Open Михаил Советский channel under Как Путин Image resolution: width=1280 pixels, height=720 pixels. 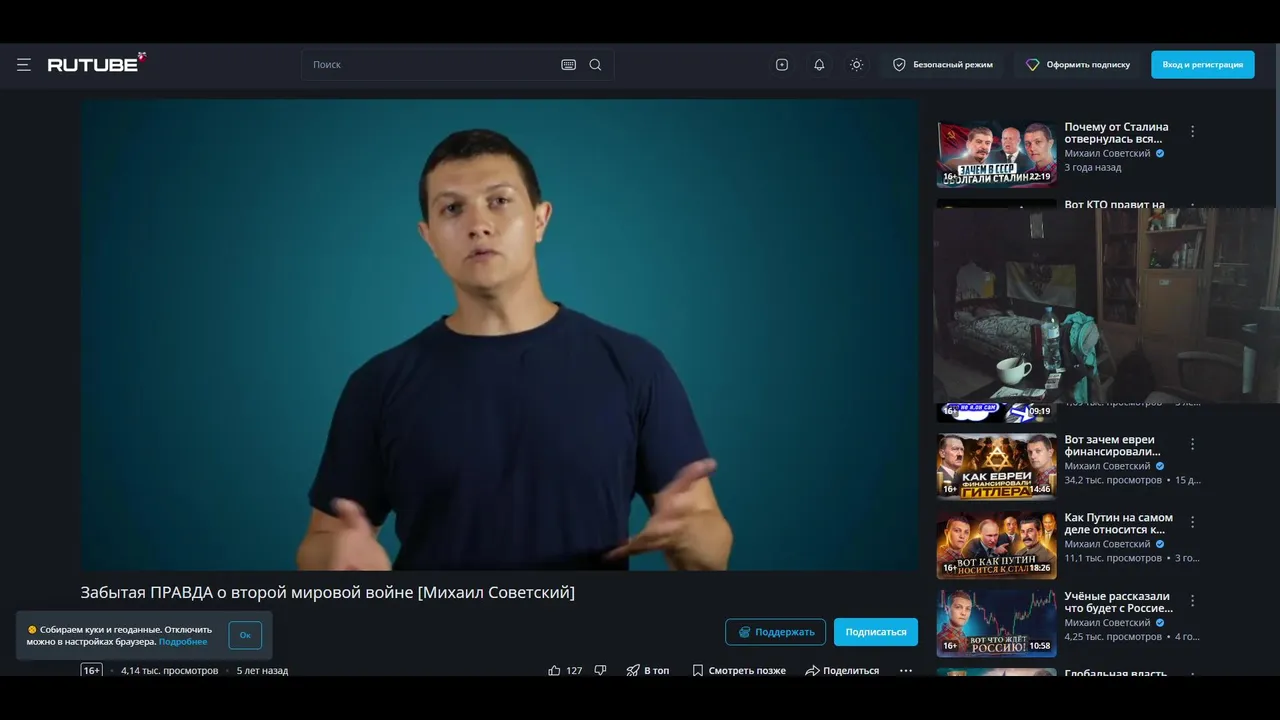tap(1107, 544)
